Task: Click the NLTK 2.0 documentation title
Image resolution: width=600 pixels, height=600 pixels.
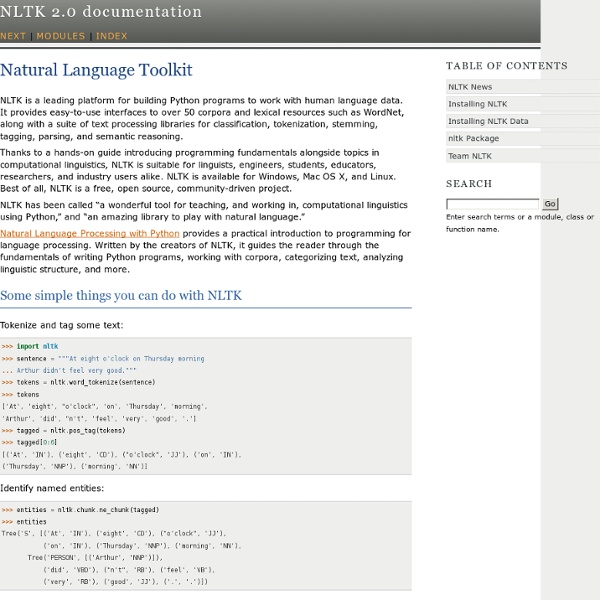Action: click(x=101, y=11)
